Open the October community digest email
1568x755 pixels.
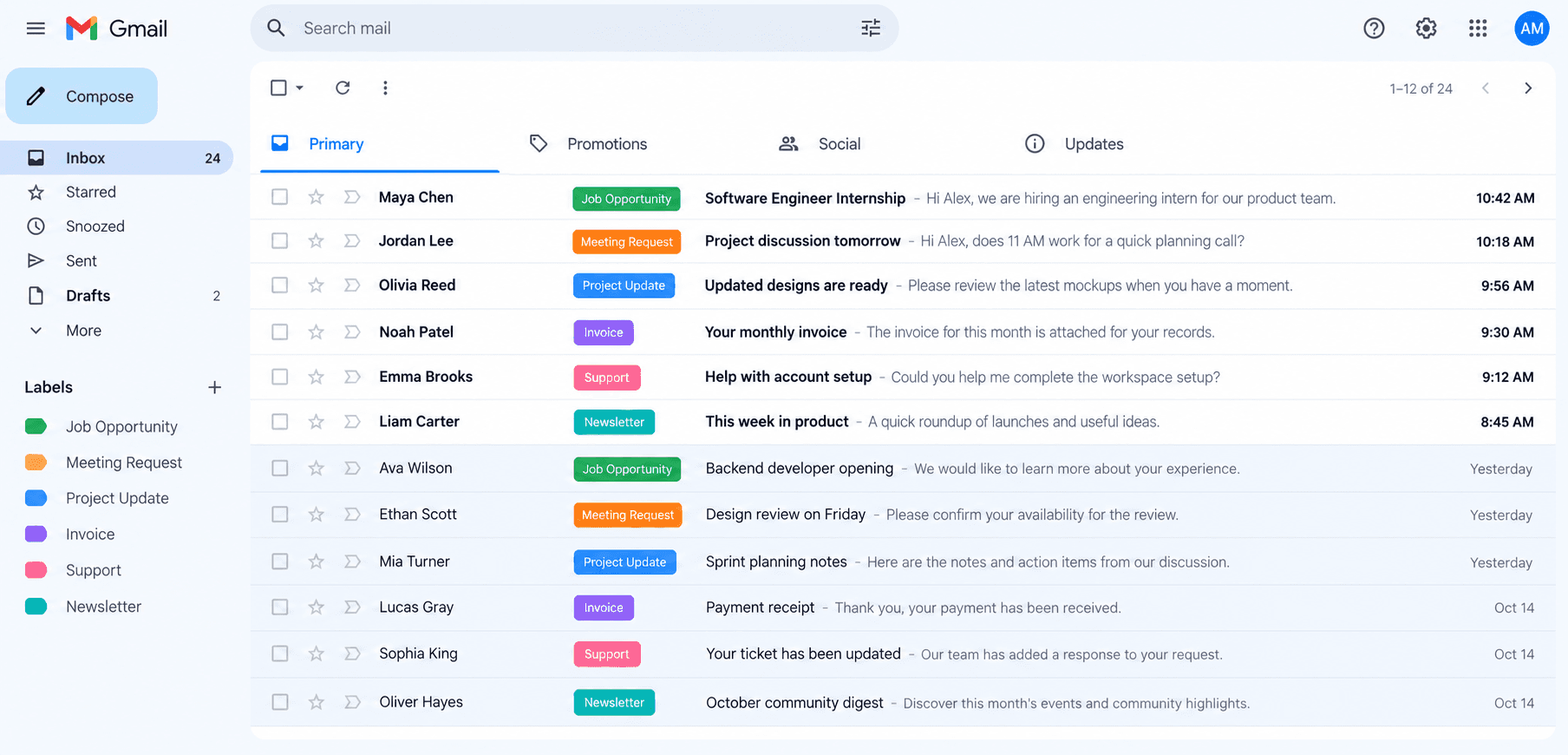point(903,701)
